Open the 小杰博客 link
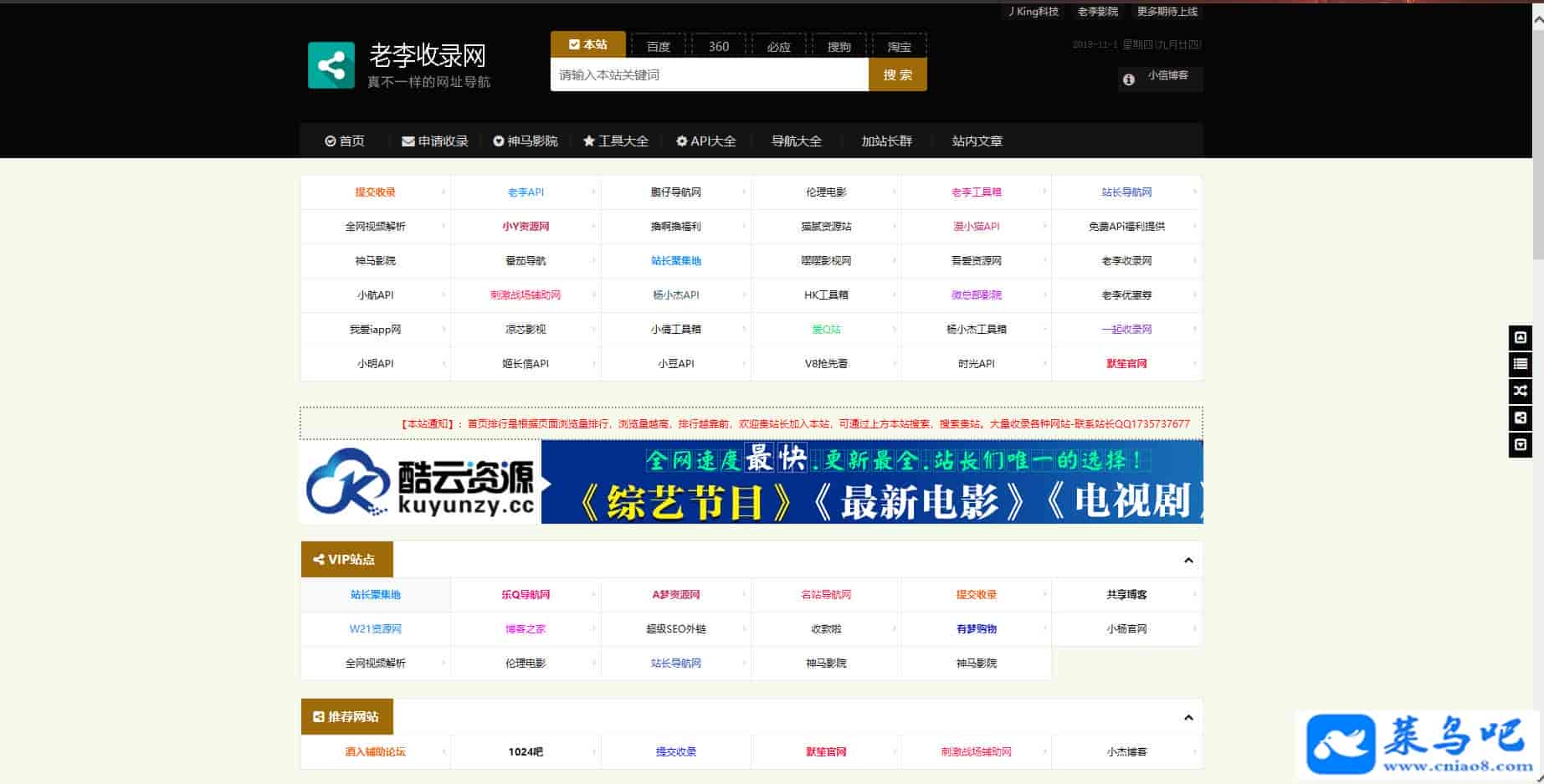 click(x=1126, y=752)
